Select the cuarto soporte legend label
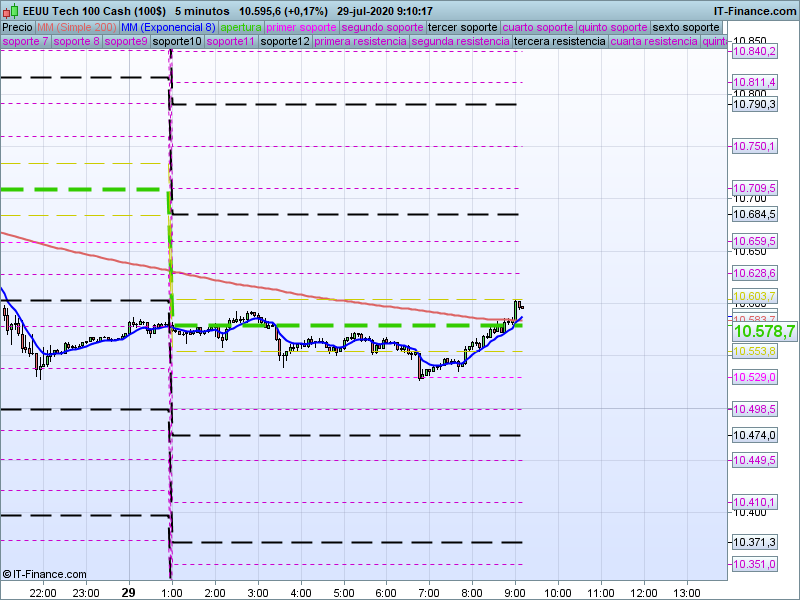This screenshot has height=600, width=800. click(537, 27)
